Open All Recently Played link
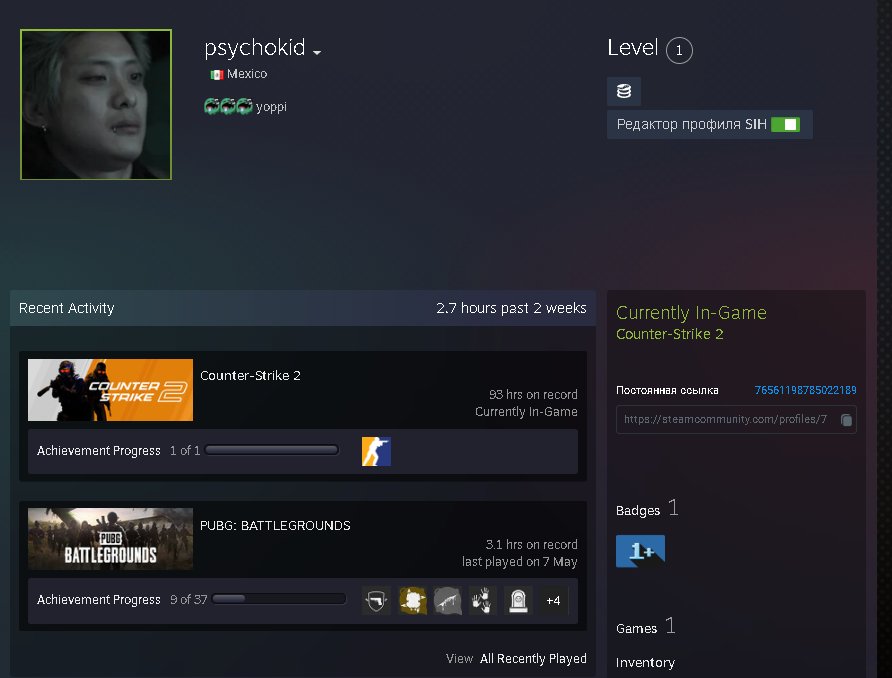Image resolution: width=892 pixels, height=678 pixels. click(x=533, y=659)
